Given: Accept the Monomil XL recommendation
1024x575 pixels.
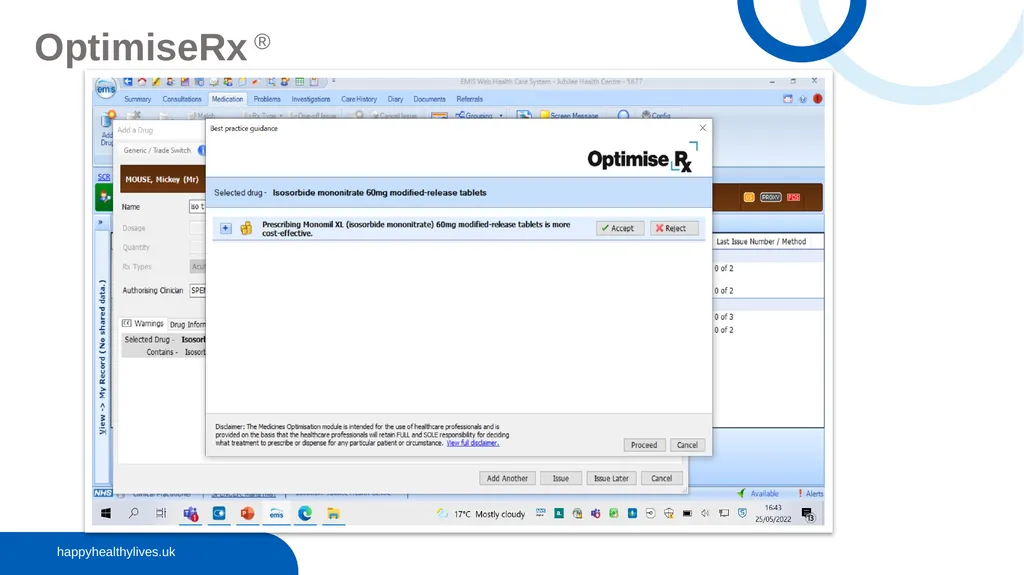Looking at the screenshot, I should click(x=619, y=228).
